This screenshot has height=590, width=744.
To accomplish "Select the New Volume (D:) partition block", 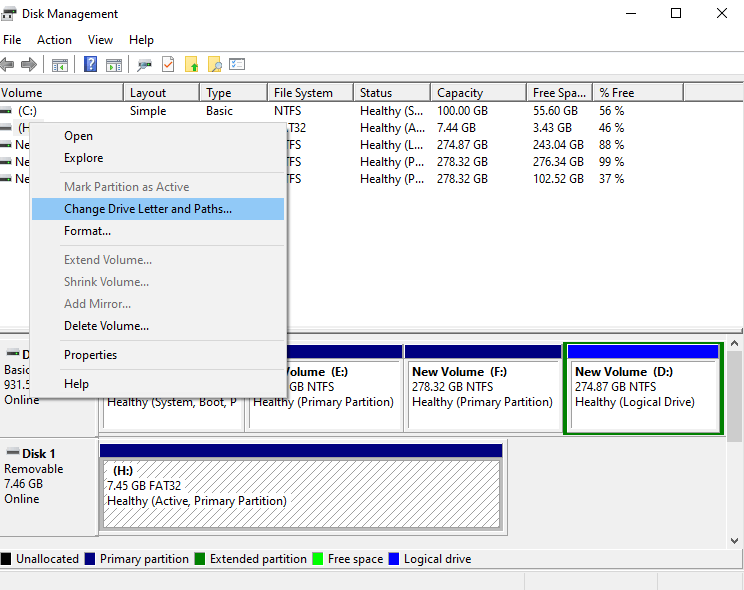I will [643, 388].
